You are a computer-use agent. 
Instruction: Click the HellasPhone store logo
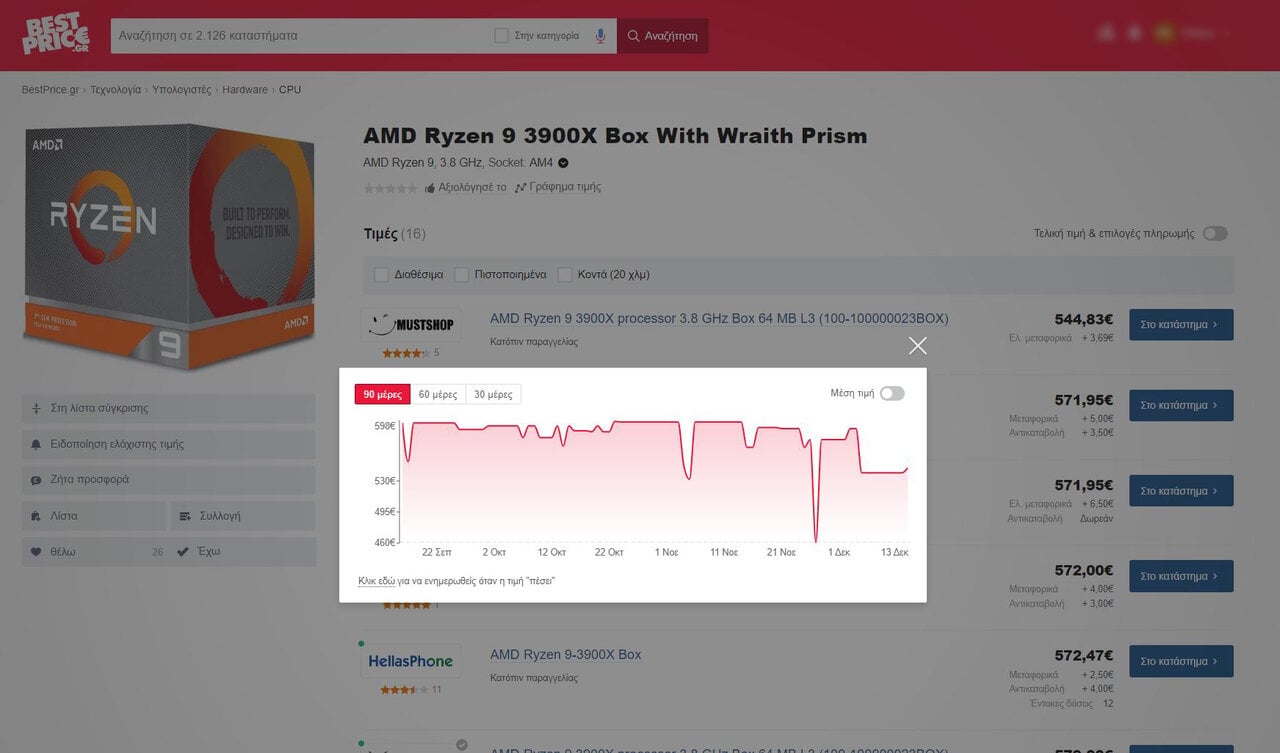click(x=411, y=661)
